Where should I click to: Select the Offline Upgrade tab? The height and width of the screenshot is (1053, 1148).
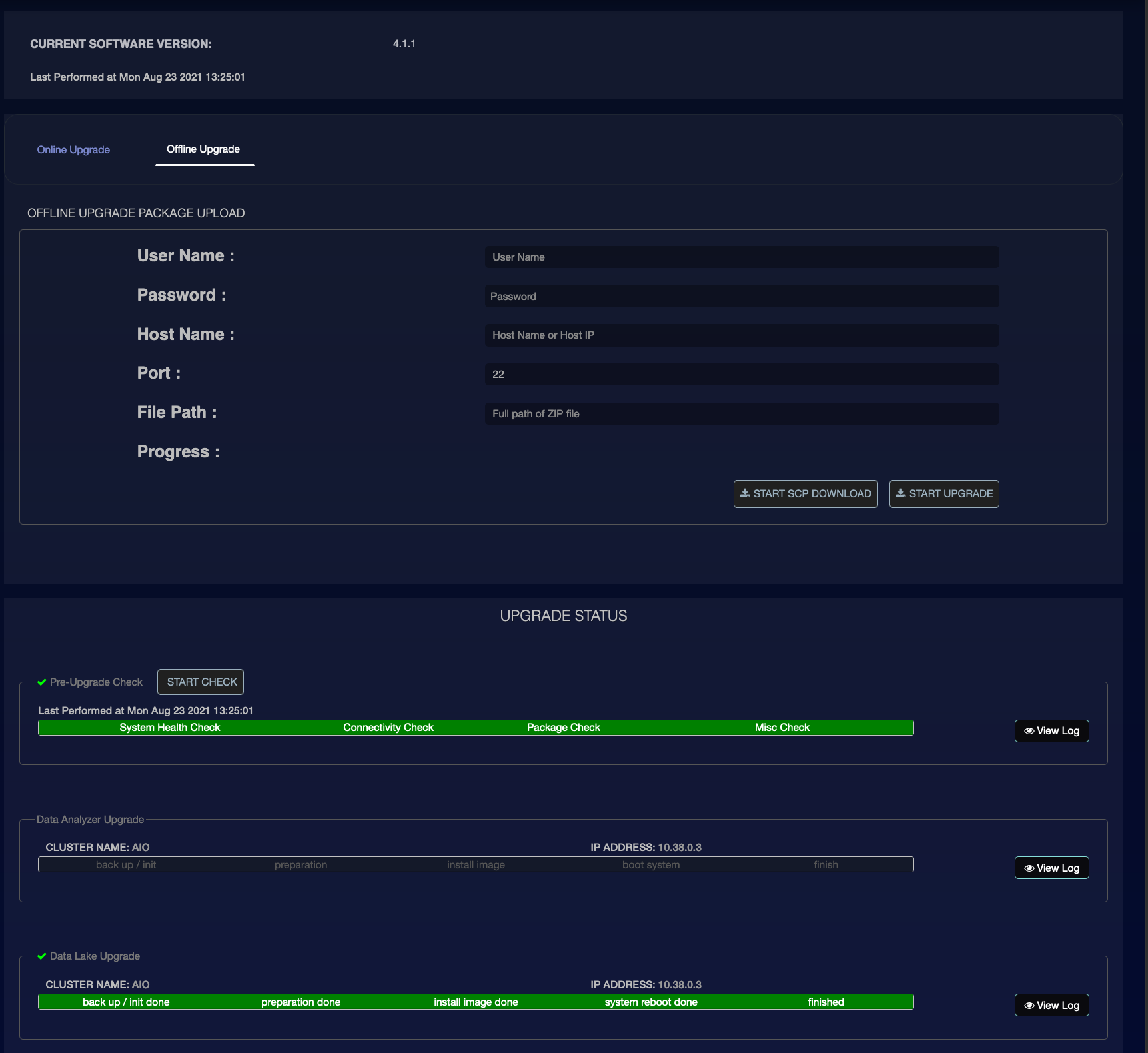203,149
